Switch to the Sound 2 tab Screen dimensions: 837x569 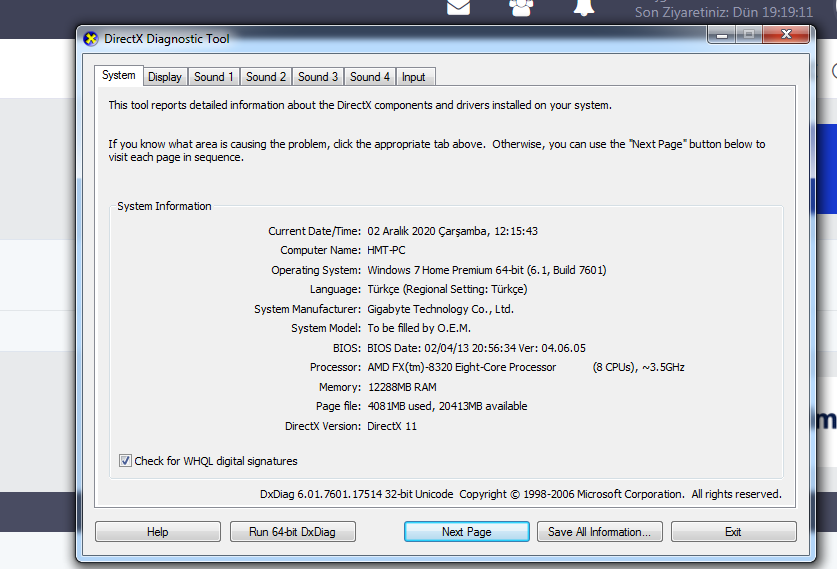pos(266,77)
